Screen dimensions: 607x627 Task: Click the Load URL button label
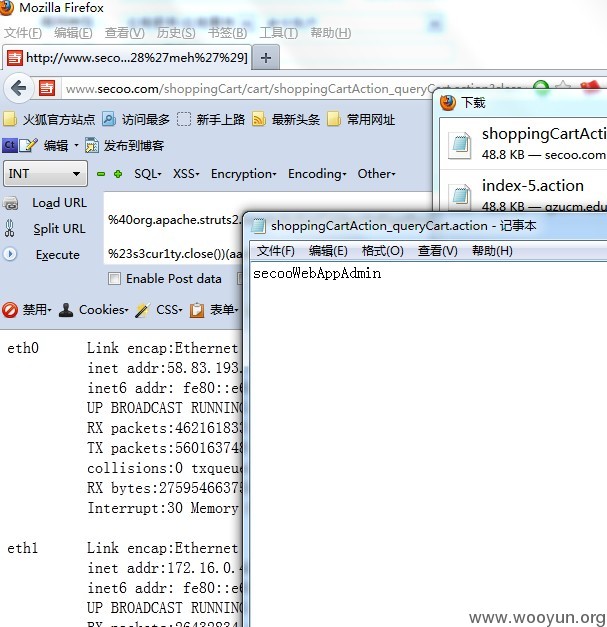pos(59,203)
